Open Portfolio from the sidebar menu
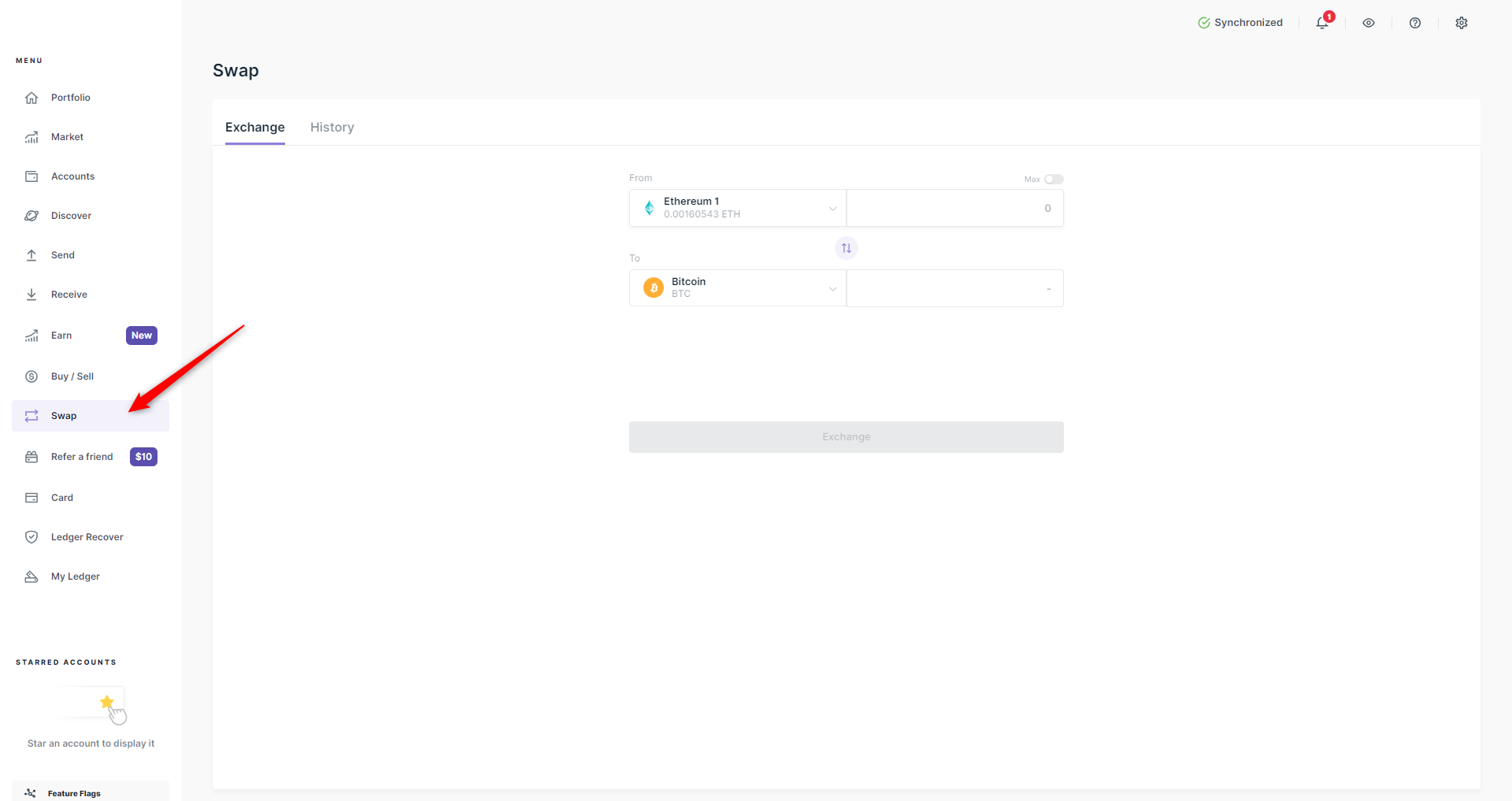This screenshot has width=1512, height=801. pyautogui.click(x=71, y=98)
